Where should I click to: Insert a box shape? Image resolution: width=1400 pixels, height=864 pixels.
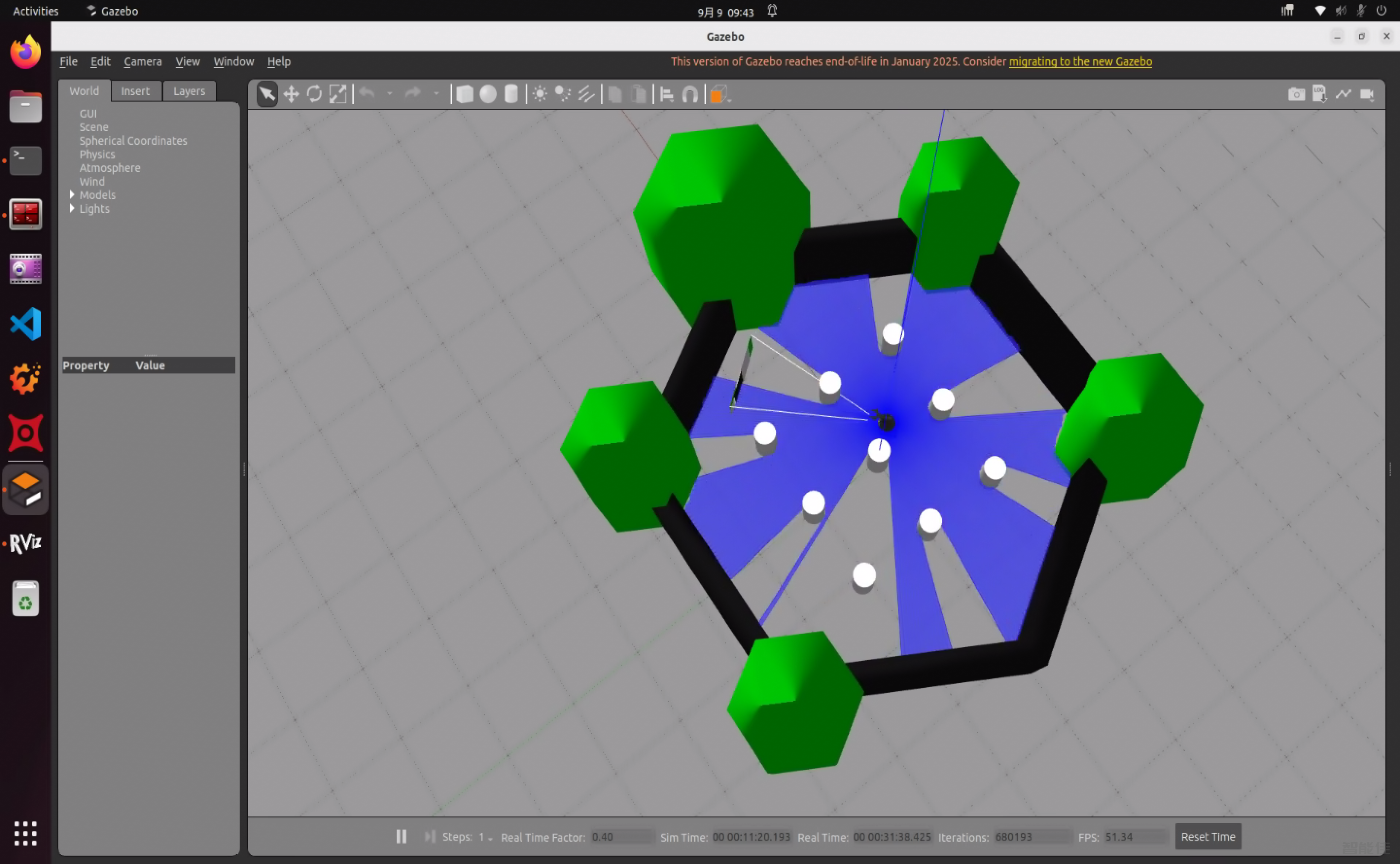coord(465,94)
